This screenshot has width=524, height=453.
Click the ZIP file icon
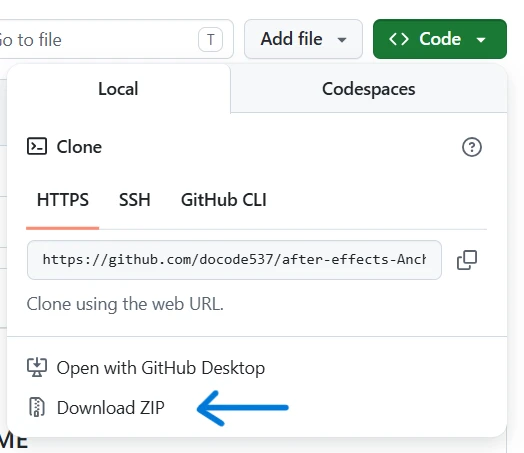(x=37, y=407)
